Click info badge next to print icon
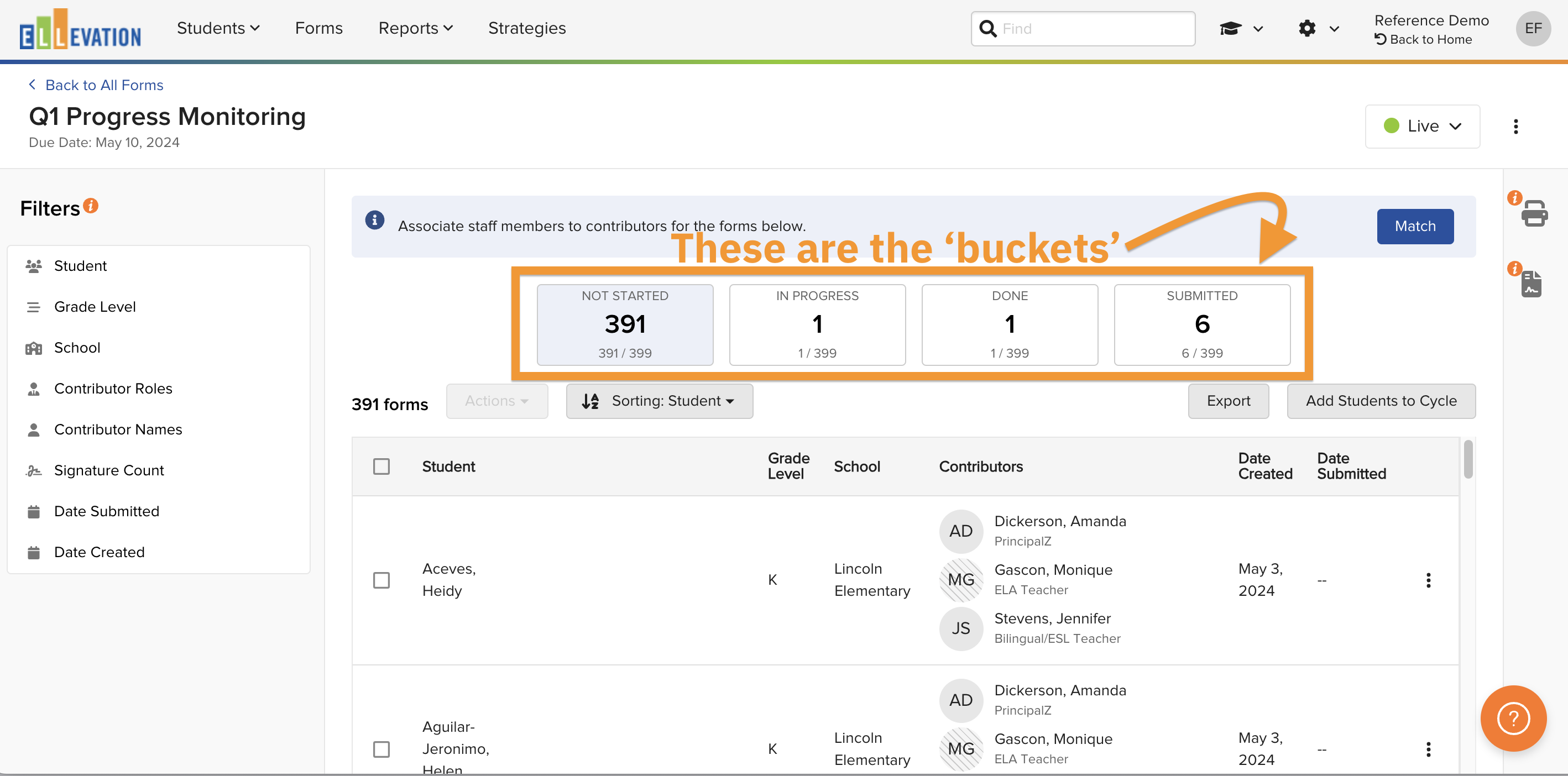The height and width of the screenshot is (776, 1568). 1514,198
